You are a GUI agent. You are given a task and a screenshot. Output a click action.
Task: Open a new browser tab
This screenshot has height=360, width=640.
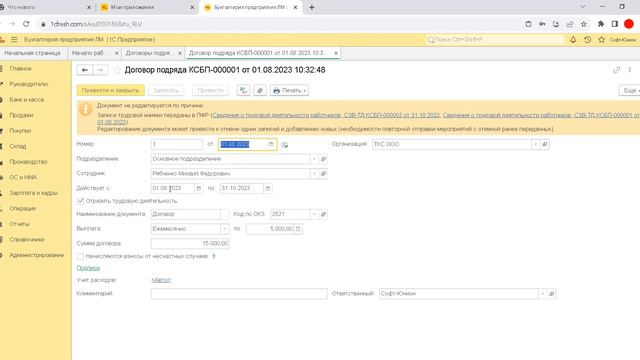click(312, 7)
